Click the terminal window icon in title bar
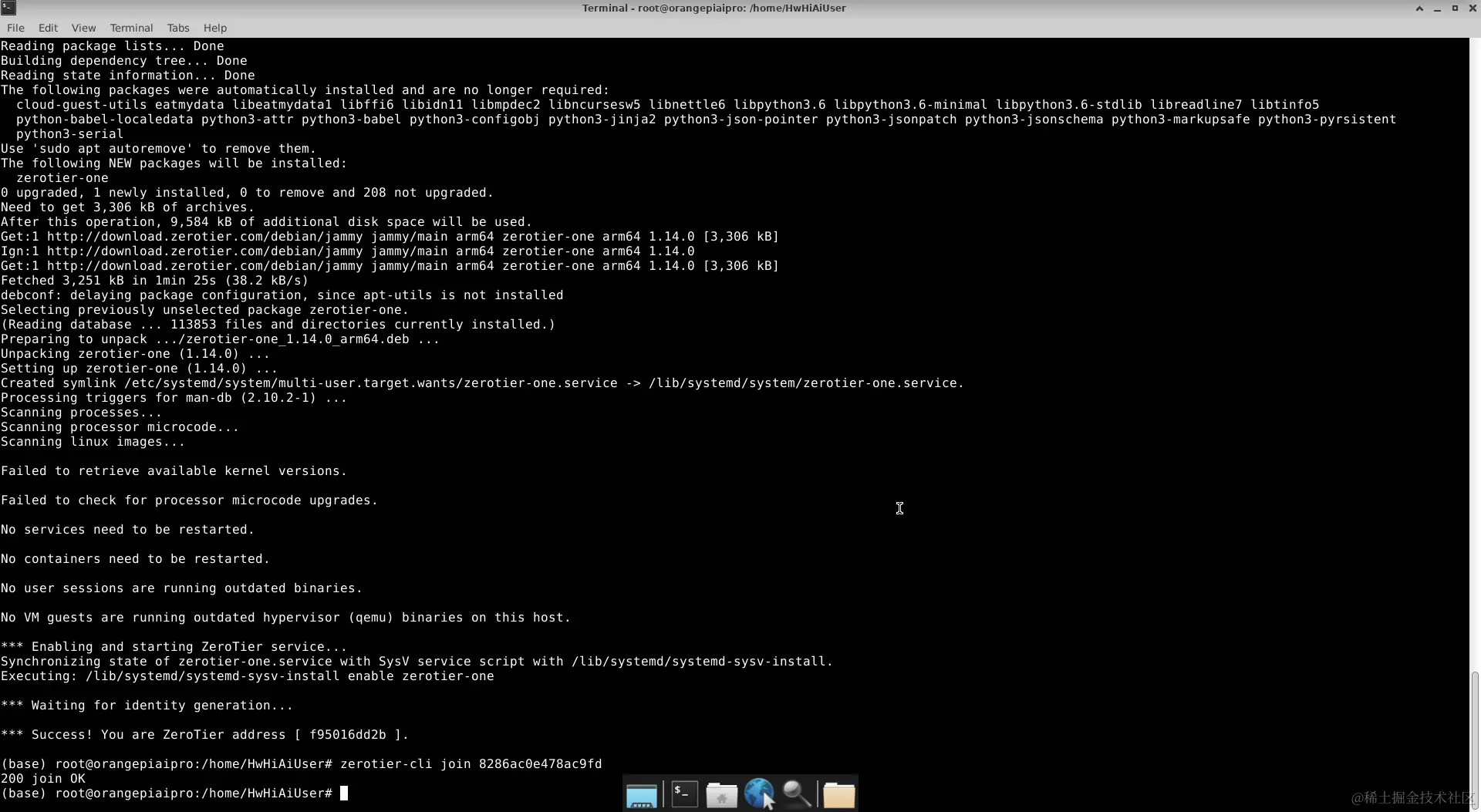 tap(8, 8)
